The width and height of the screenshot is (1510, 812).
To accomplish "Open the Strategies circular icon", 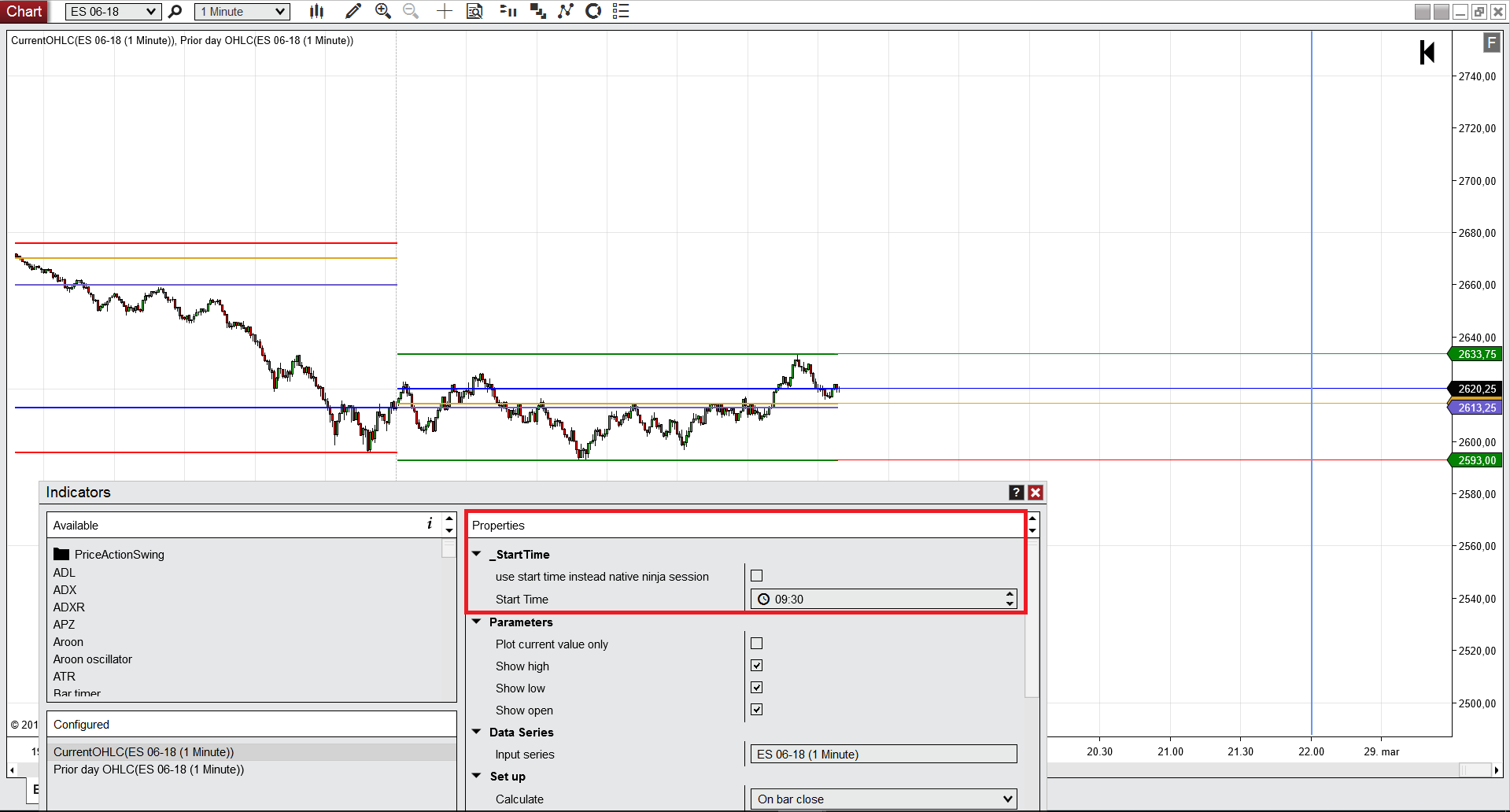I will 593,11.
